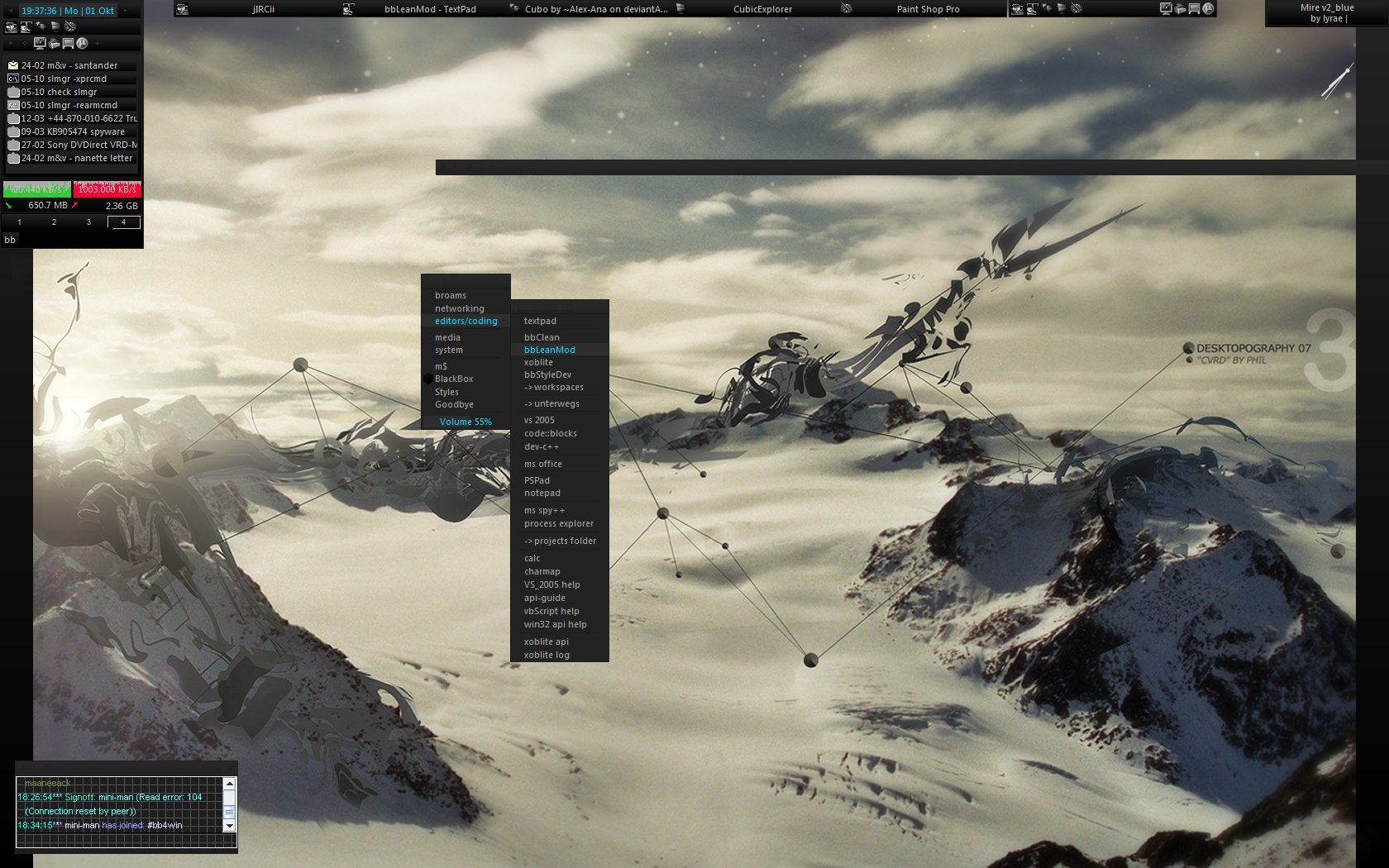Image resolution: width=1389 pixels, height=868 pixels.
Task: Open process explorer from the submenu
Action: coord(560,523)
